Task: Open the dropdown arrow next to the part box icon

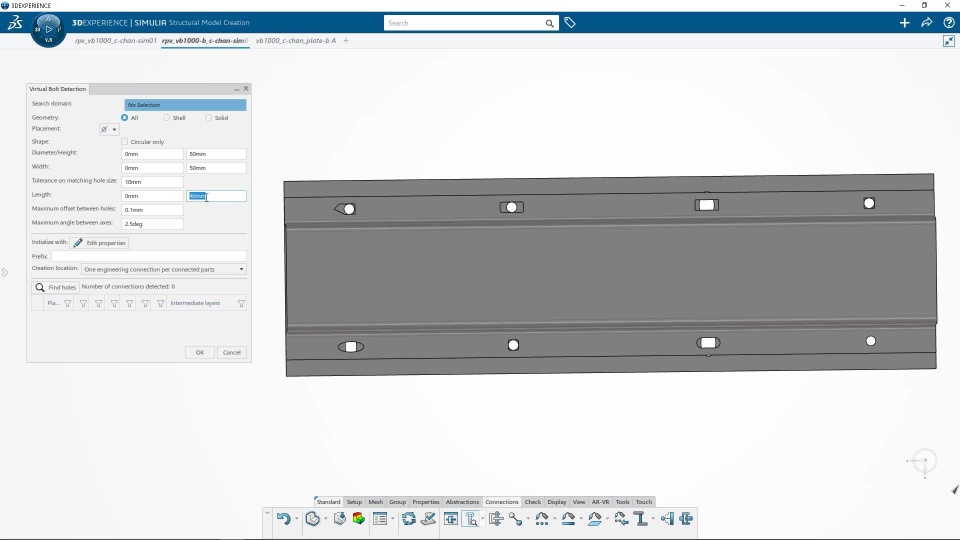Action: (x=325, y=519)
